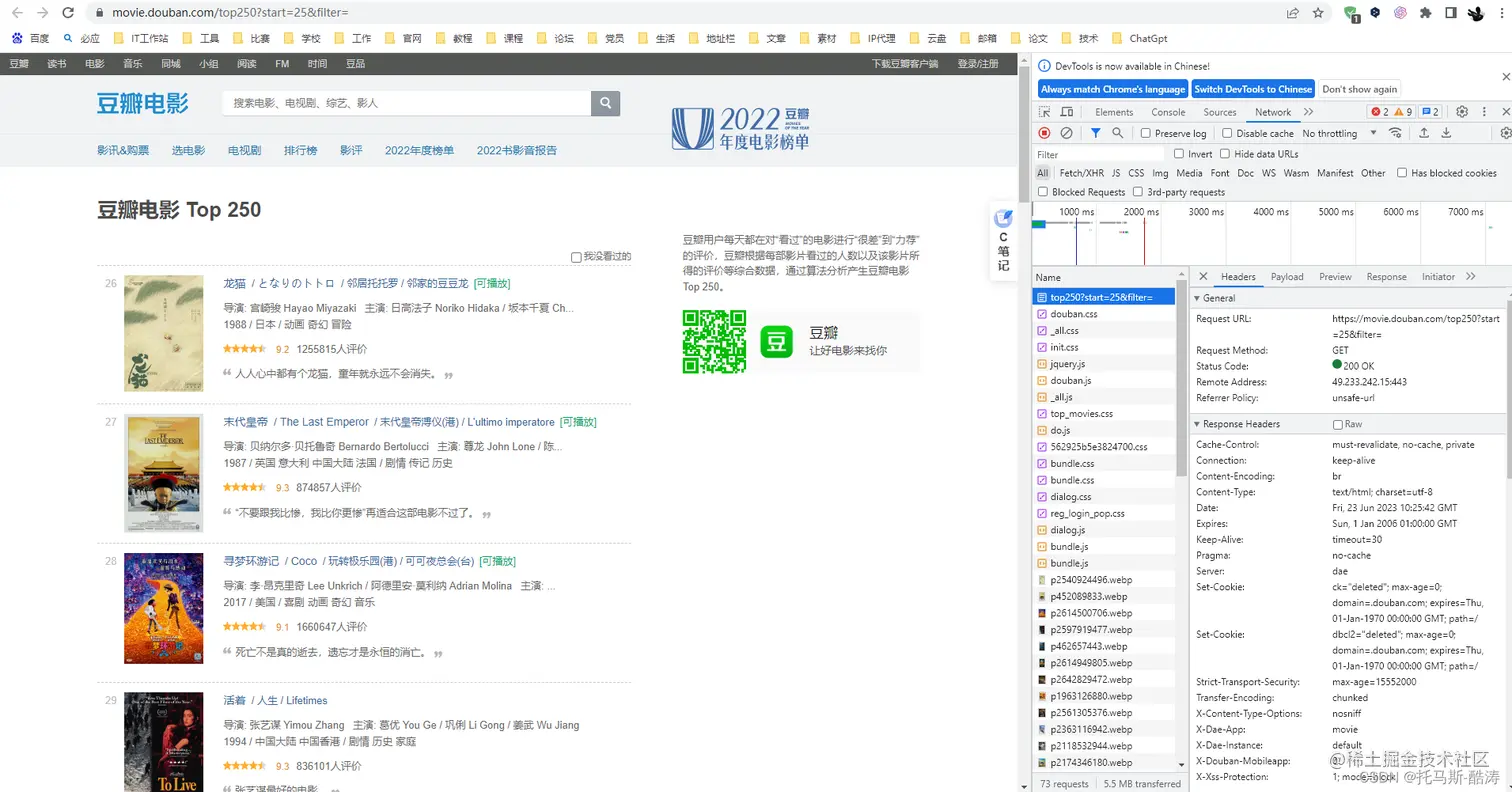The image size is (1512, 792).
Task: Click the import HAR file upload icon
Action: pos(1424,133)
